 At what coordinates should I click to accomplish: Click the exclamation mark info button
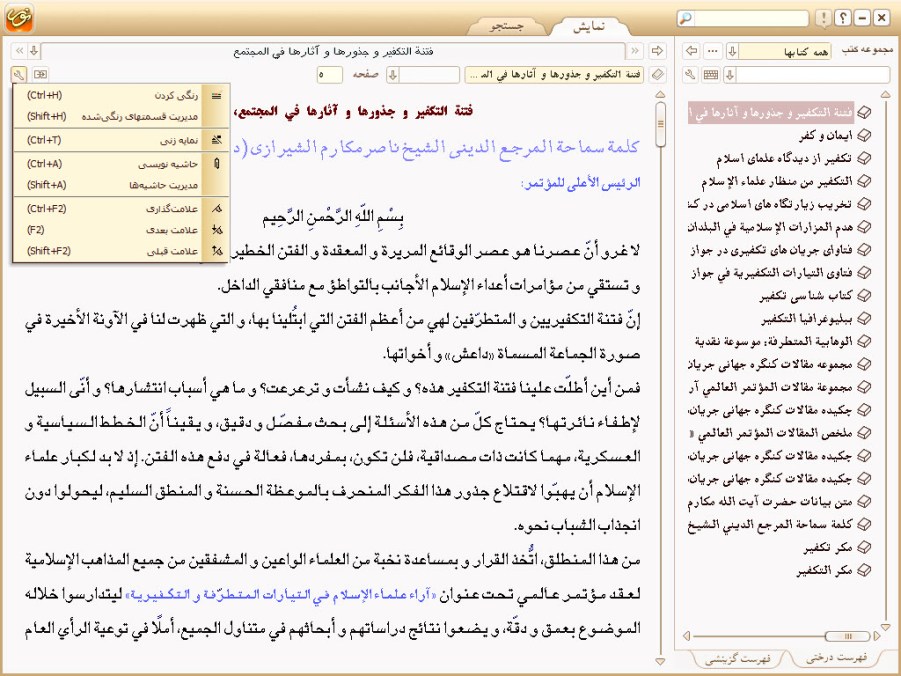pyautogui.click(x=823, y=18)
